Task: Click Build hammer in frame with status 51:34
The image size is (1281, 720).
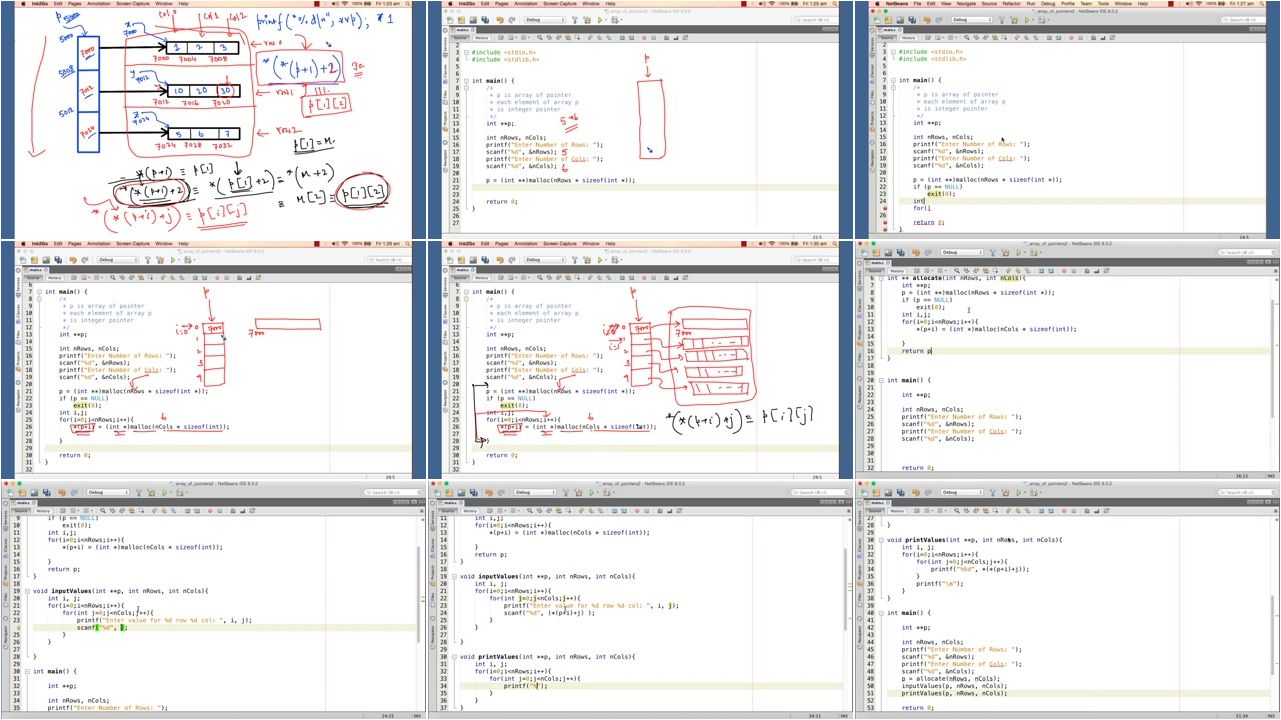Action: [x=993, y=492]
